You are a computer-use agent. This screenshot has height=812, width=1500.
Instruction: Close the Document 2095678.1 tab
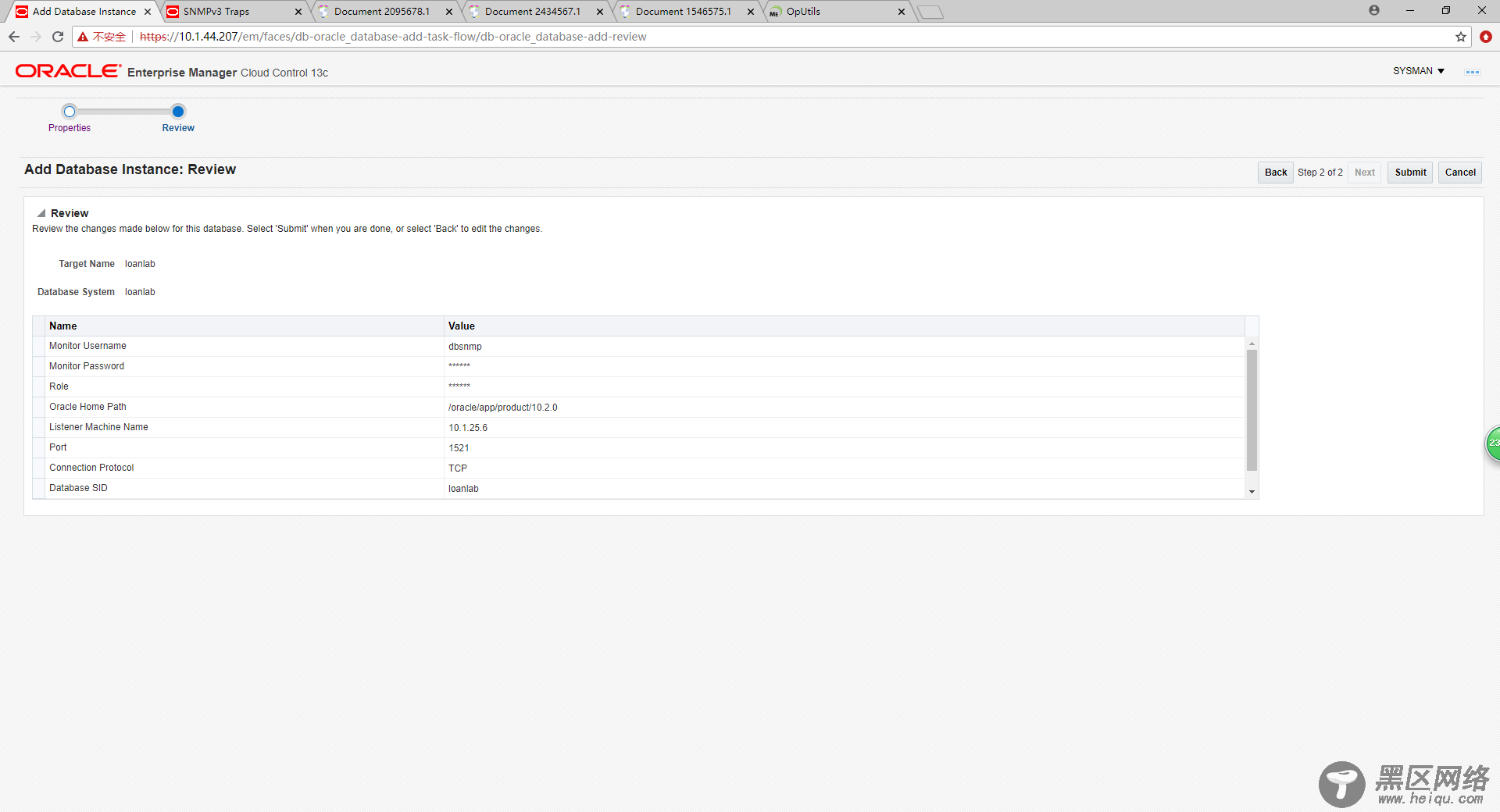point(449,12)
